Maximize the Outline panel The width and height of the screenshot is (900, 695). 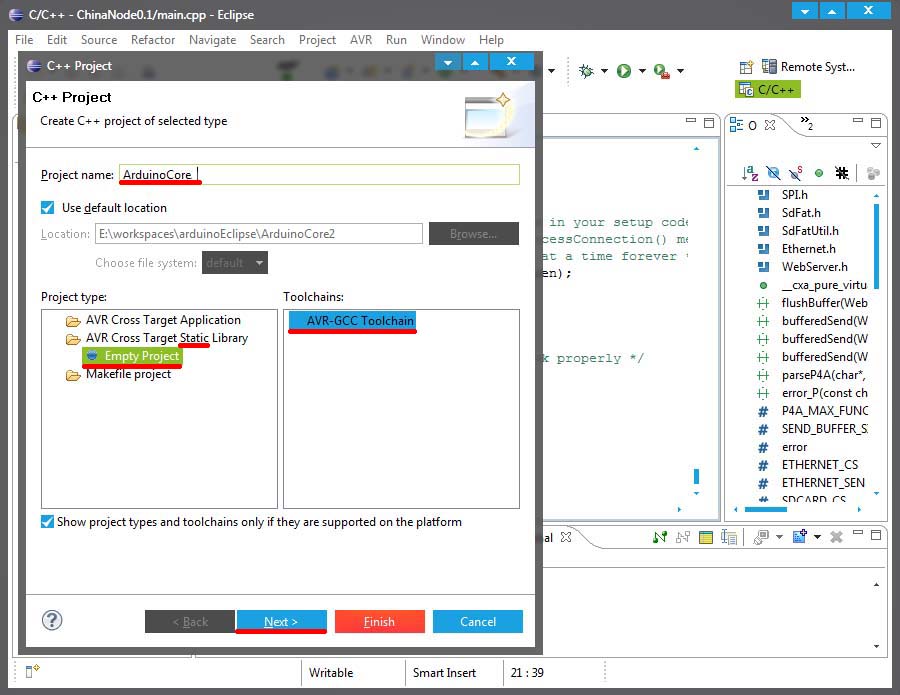(876, 123)
